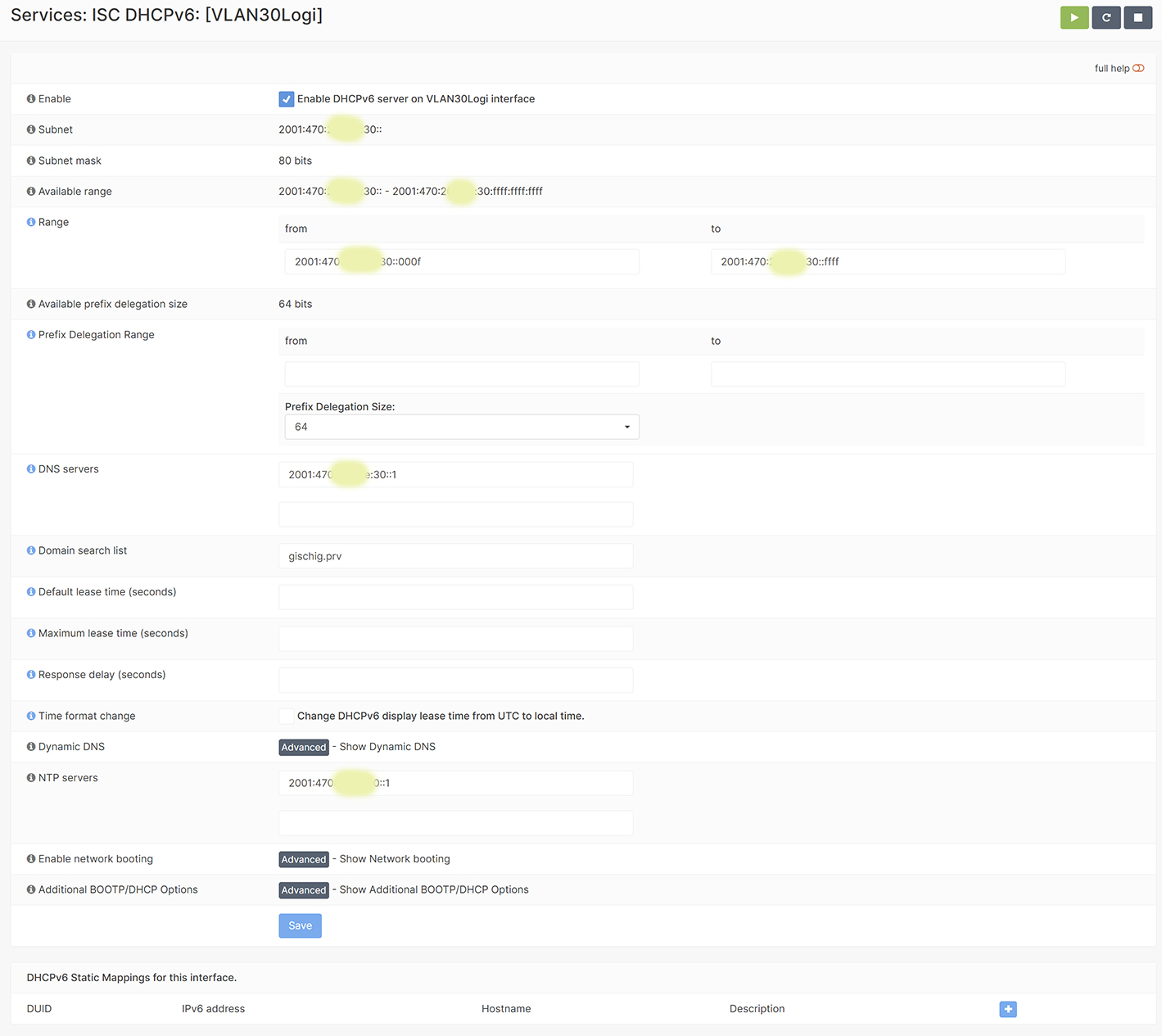This screenshot has width=1162, height=1036.
Task: Click the IPv6 address column header
Action: (x=214, y=1009)
